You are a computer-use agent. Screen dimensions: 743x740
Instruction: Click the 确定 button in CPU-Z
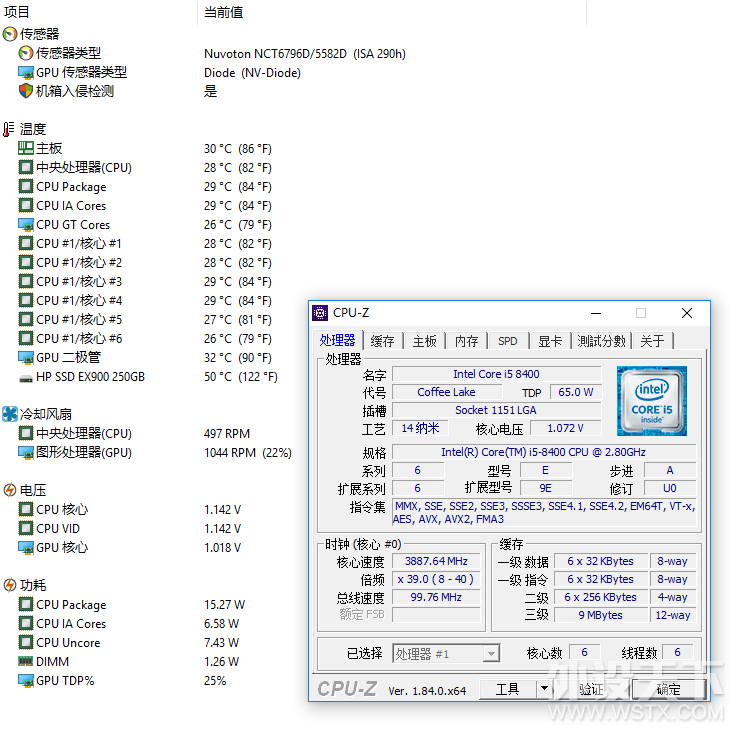(669, 689)
